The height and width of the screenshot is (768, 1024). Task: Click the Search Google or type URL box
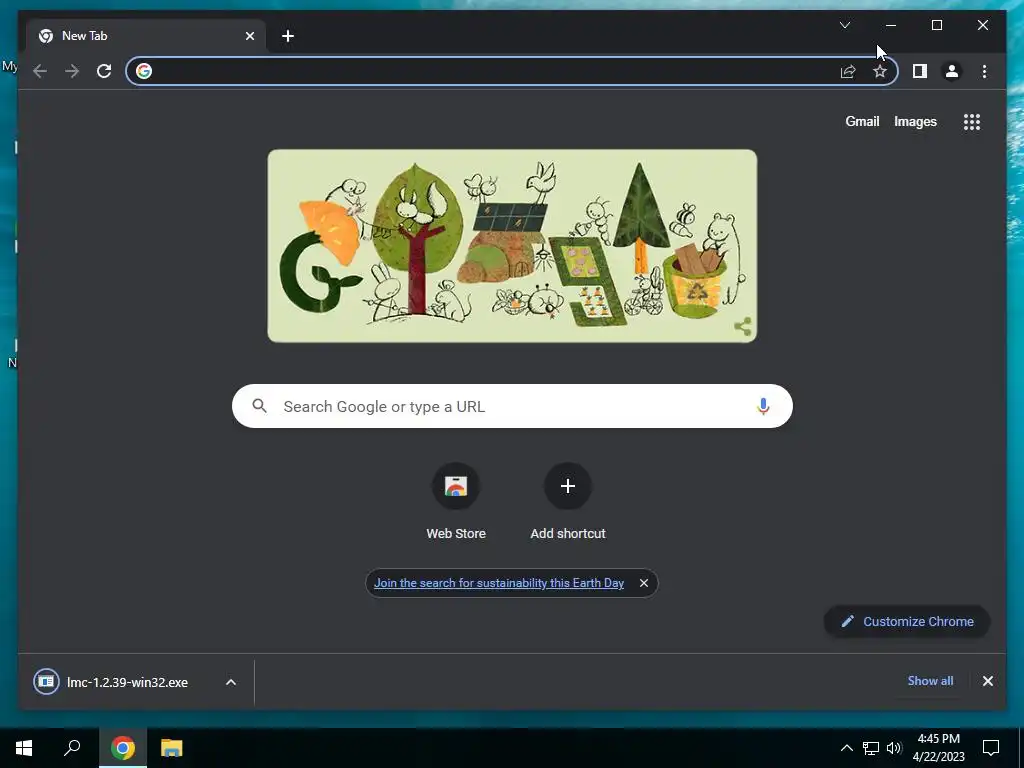point(512,406)
